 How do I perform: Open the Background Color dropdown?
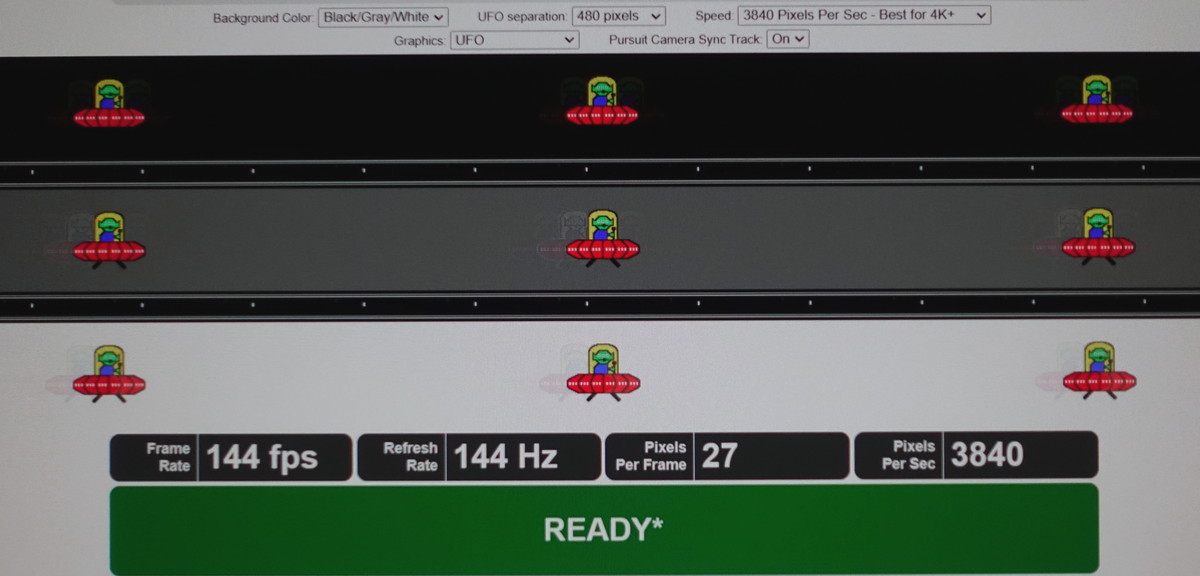tap(383, 17)
